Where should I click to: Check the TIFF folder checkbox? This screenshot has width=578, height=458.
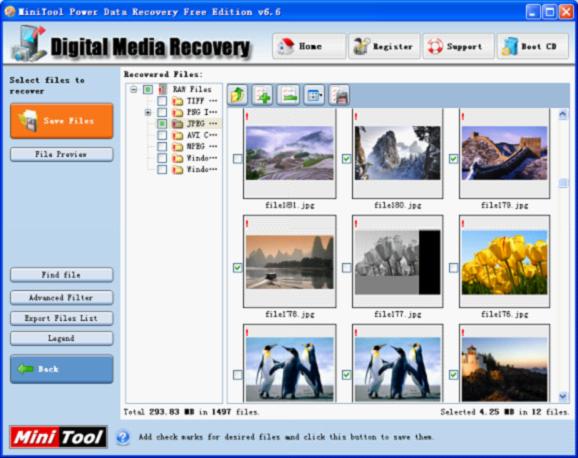tap(162, 101)
